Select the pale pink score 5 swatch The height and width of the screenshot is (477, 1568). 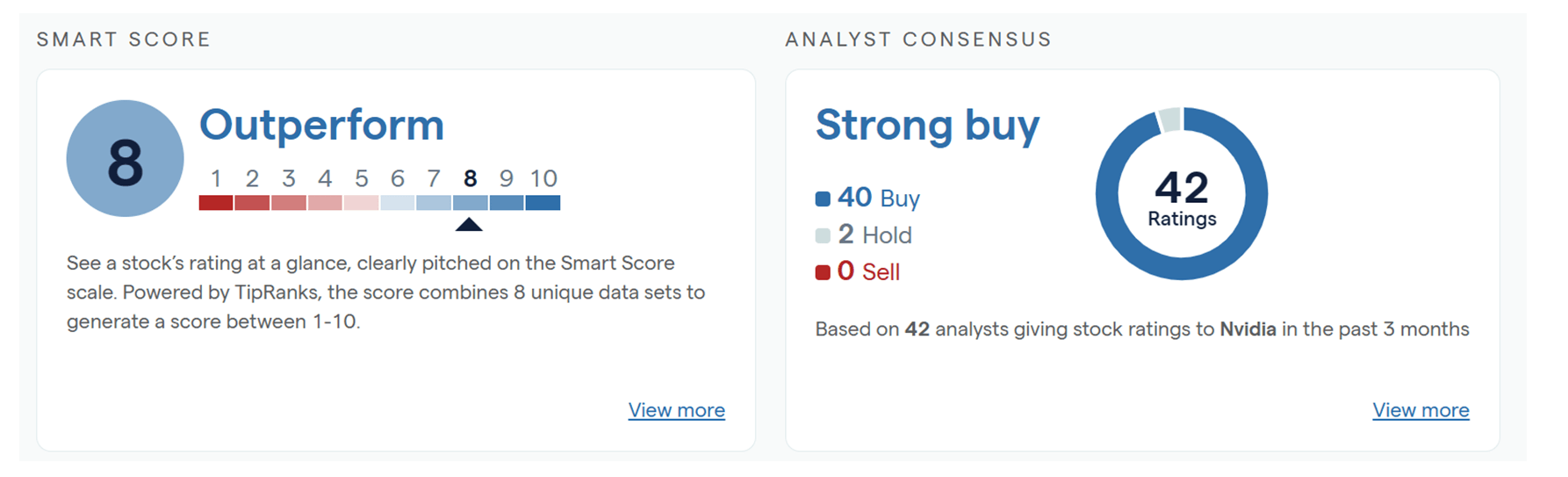[361, 203]
